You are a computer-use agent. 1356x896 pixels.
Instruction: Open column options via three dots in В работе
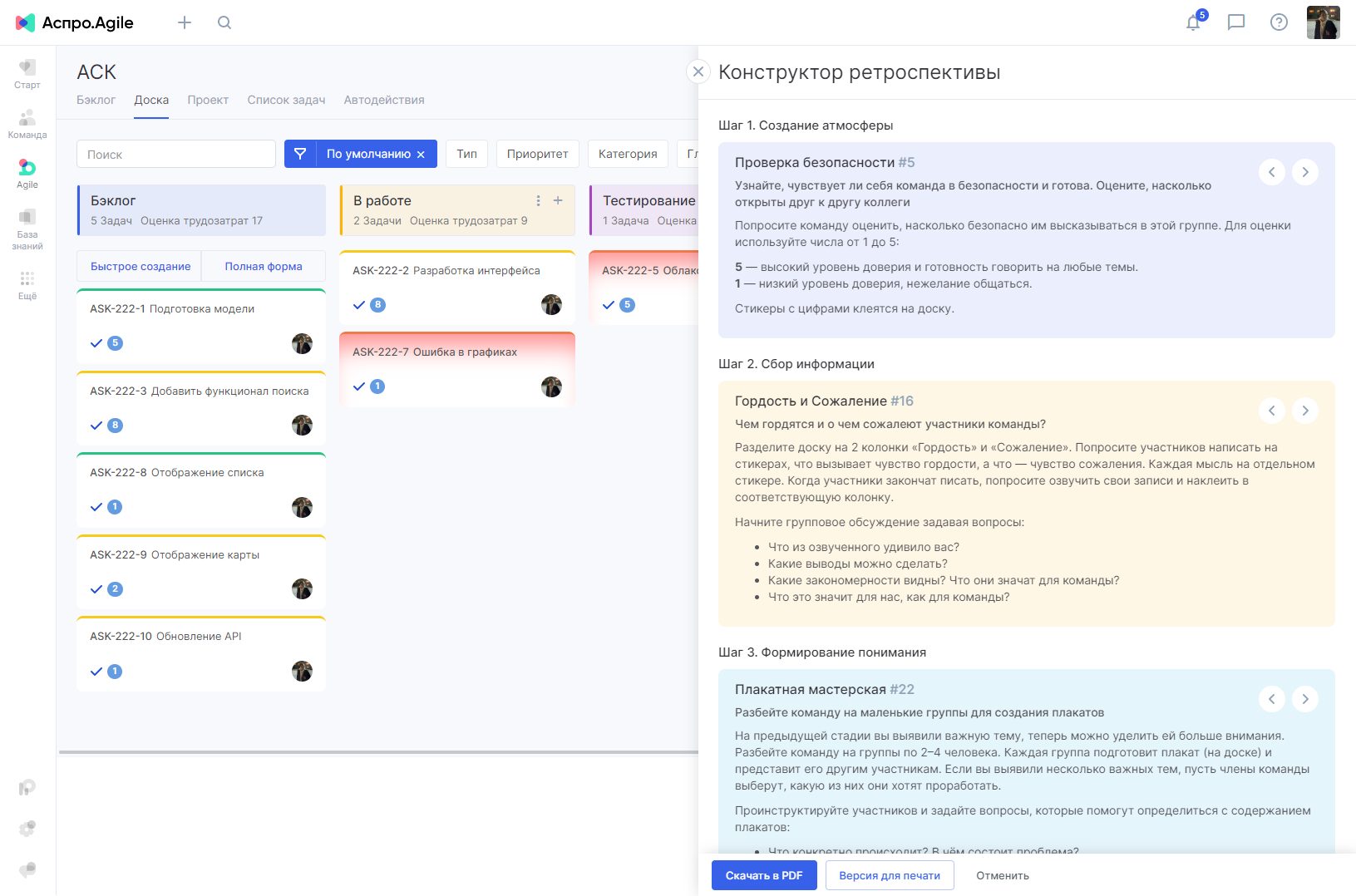(537, 200)
